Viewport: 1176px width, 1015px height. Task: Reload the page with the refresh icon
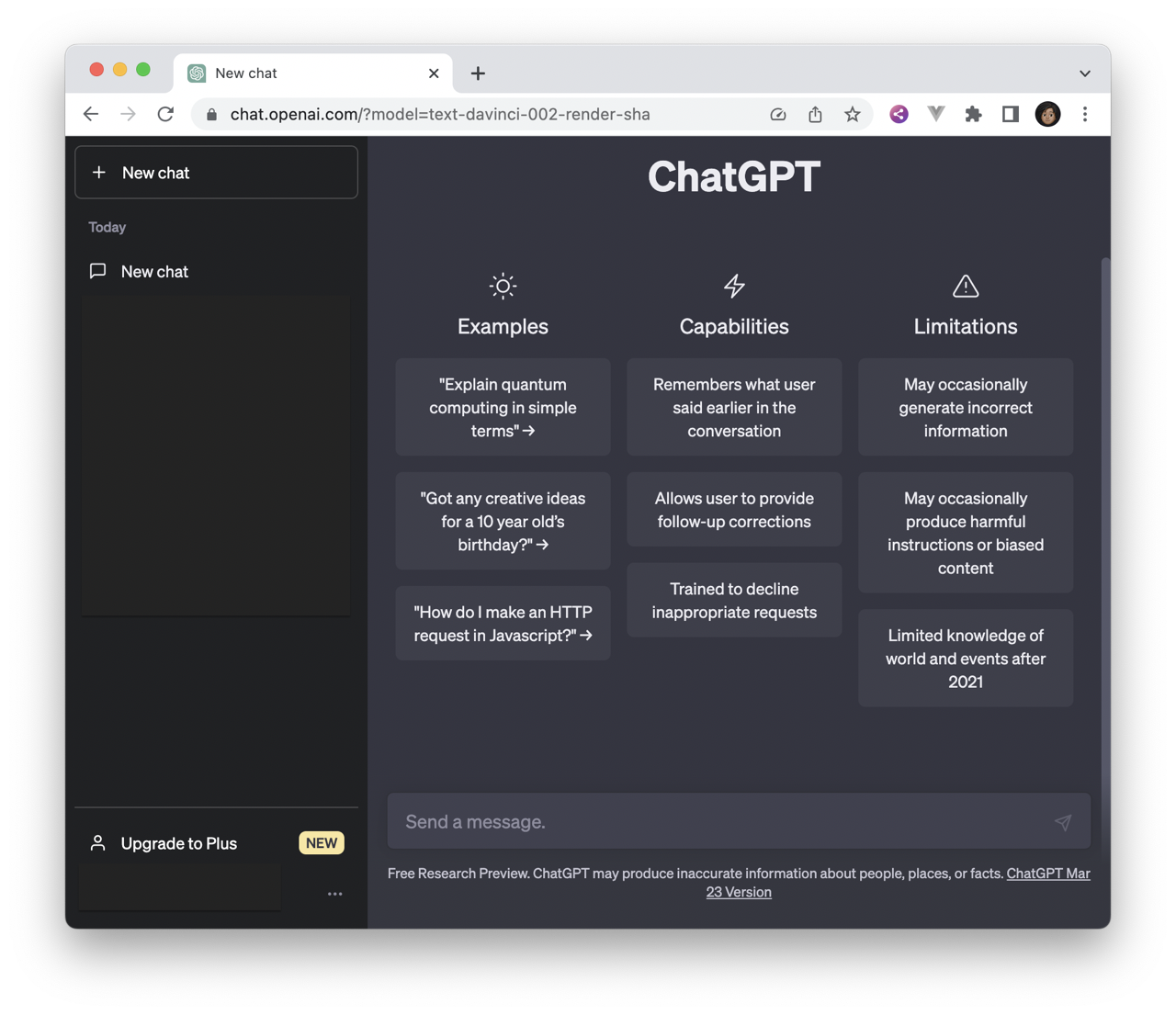(x=165, y=114)
